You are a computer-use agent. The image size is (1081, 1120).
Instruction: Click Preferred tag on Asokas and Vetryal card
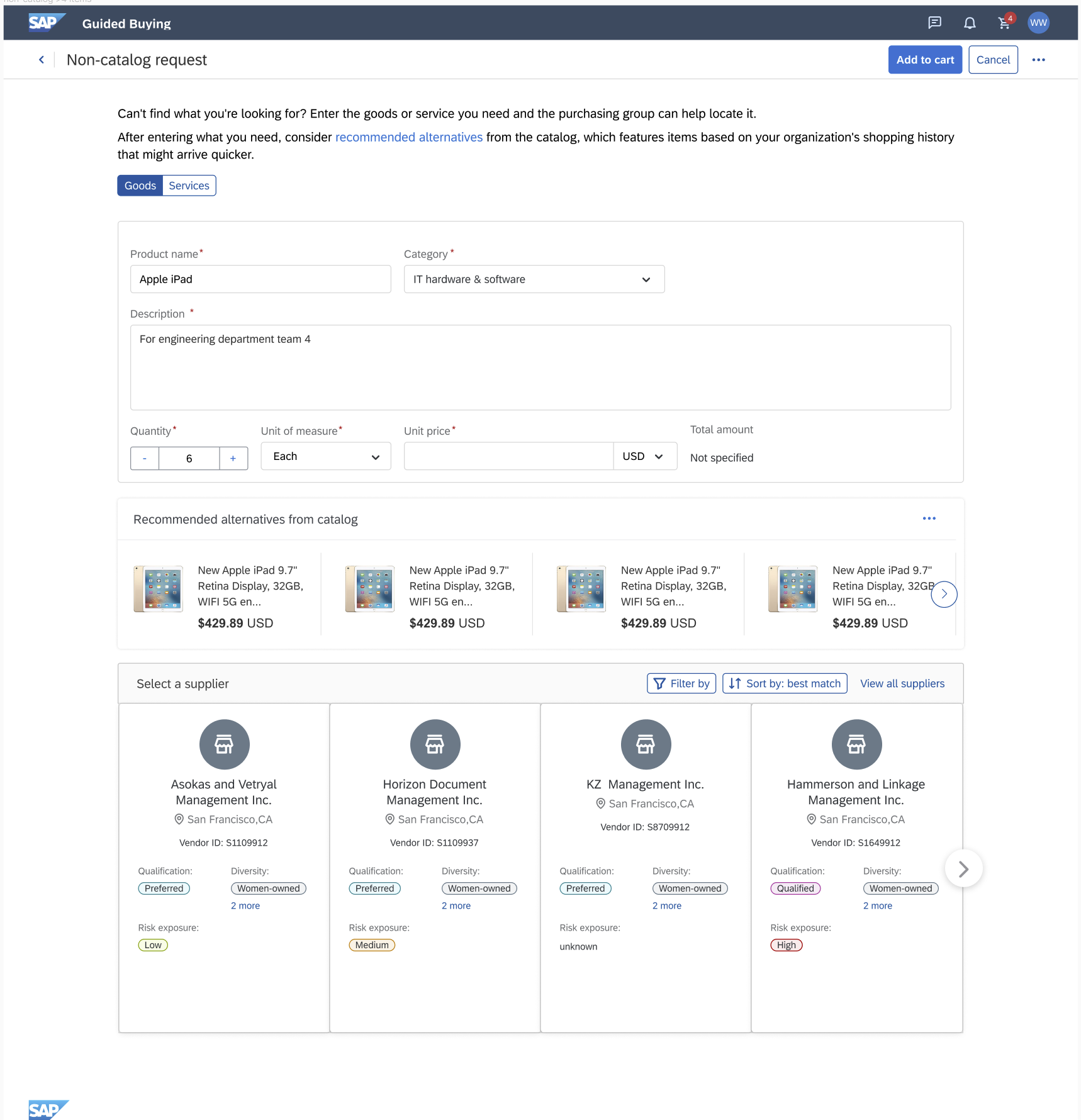click(x=164, y=888)
